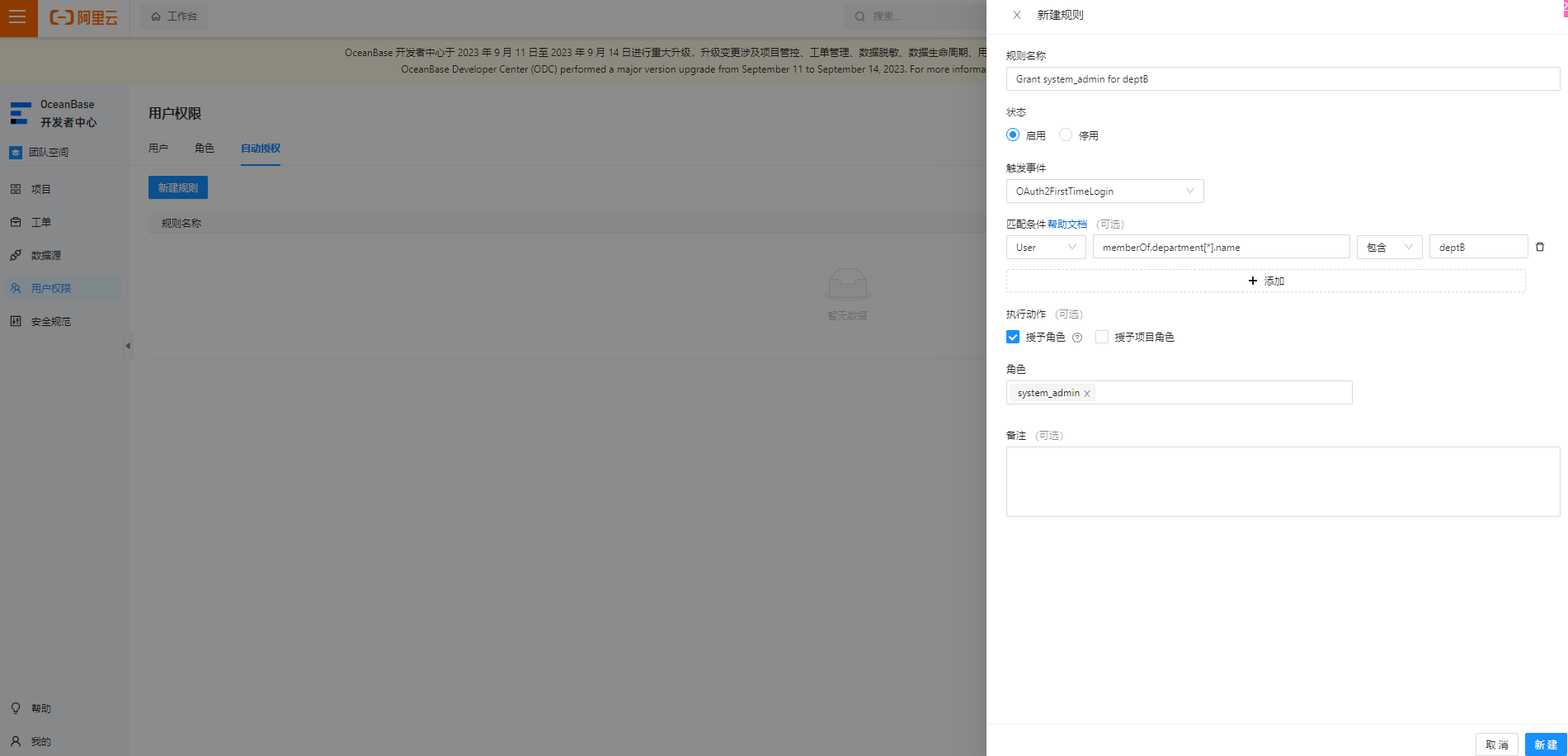The image size is (1568, 756).
Task: Click the 工作台 breadcrumb button
Action: (x=174, y=17)
